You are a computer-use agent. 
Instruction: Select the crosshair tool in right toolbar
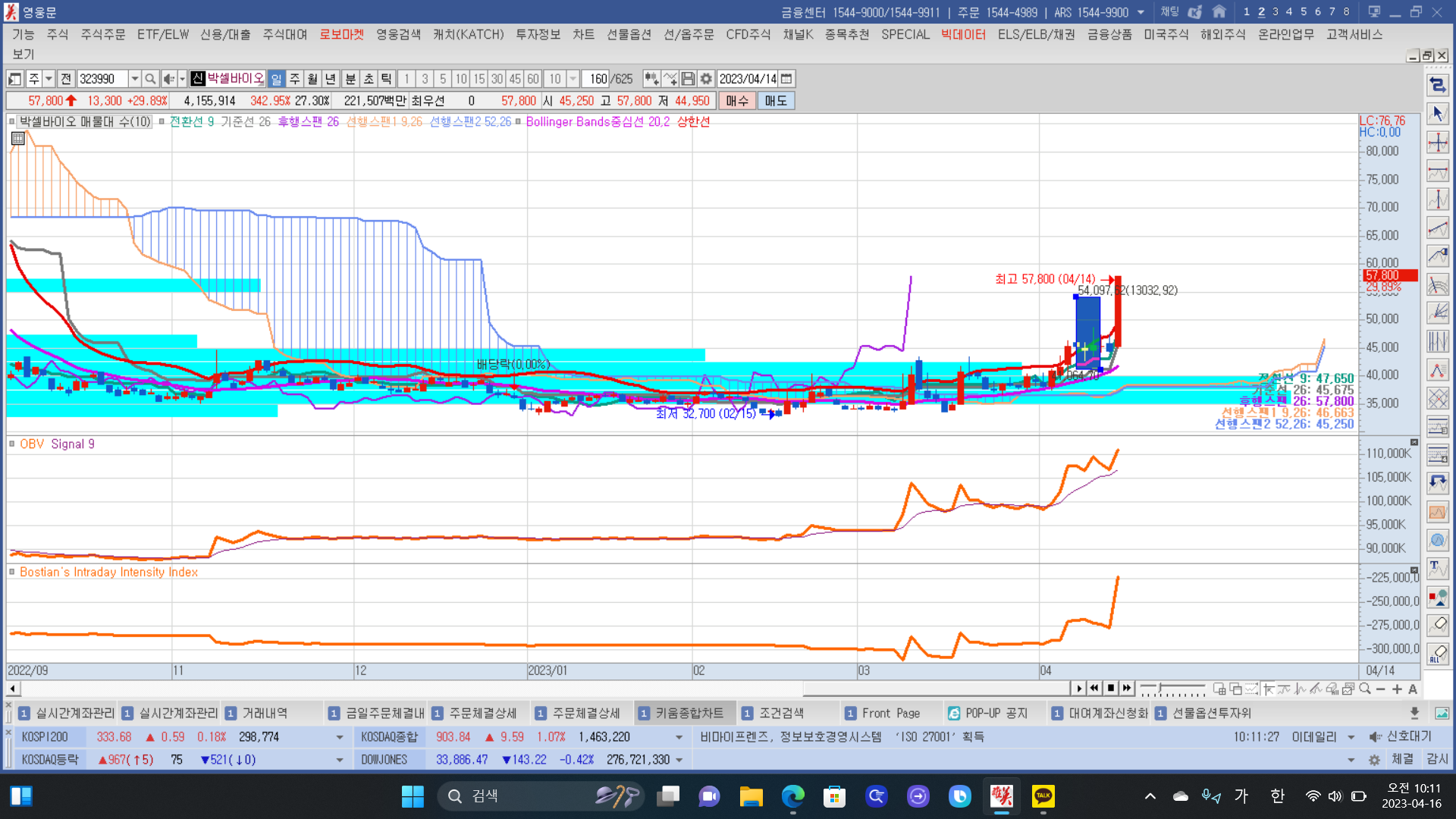pos(1438,143)
